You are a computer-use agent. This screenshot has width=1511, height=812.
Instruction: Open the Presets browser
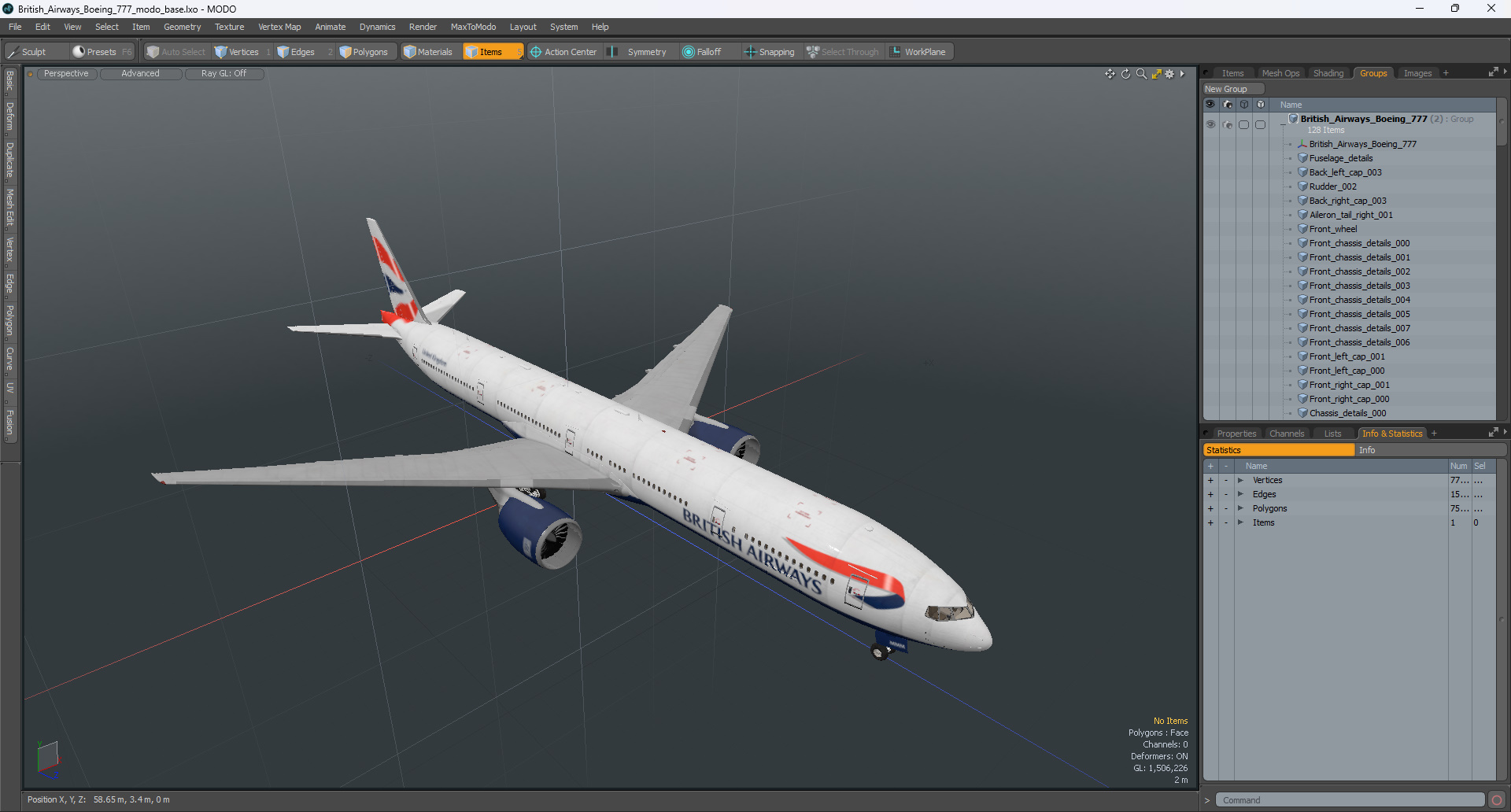click(x=102, y=52)
